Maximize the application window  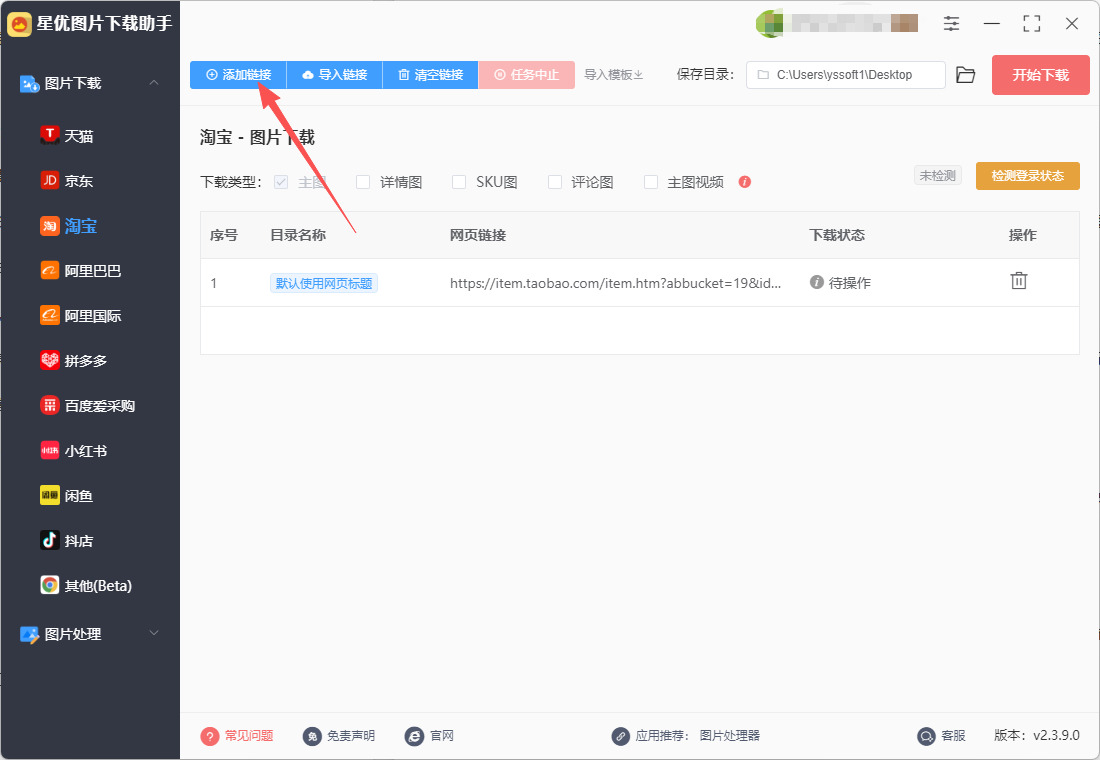pos(1031,23)
